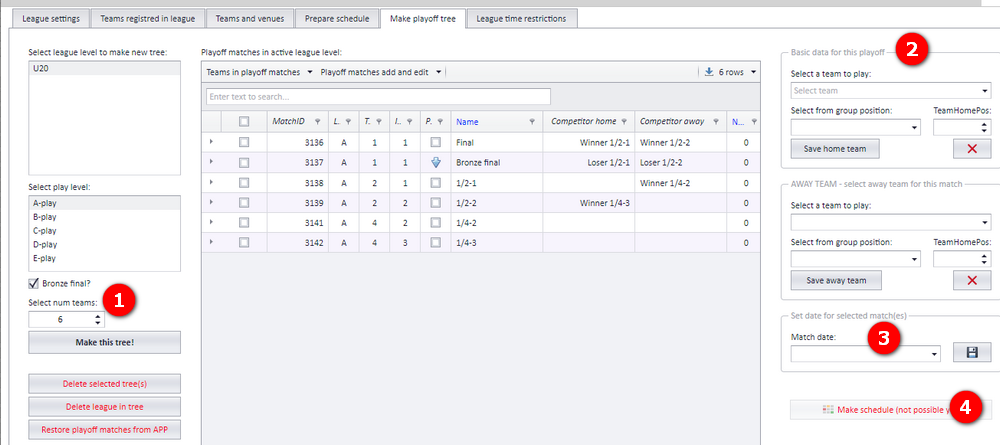
Task: Click home TeamHomePos field
Action: point(962,128)
